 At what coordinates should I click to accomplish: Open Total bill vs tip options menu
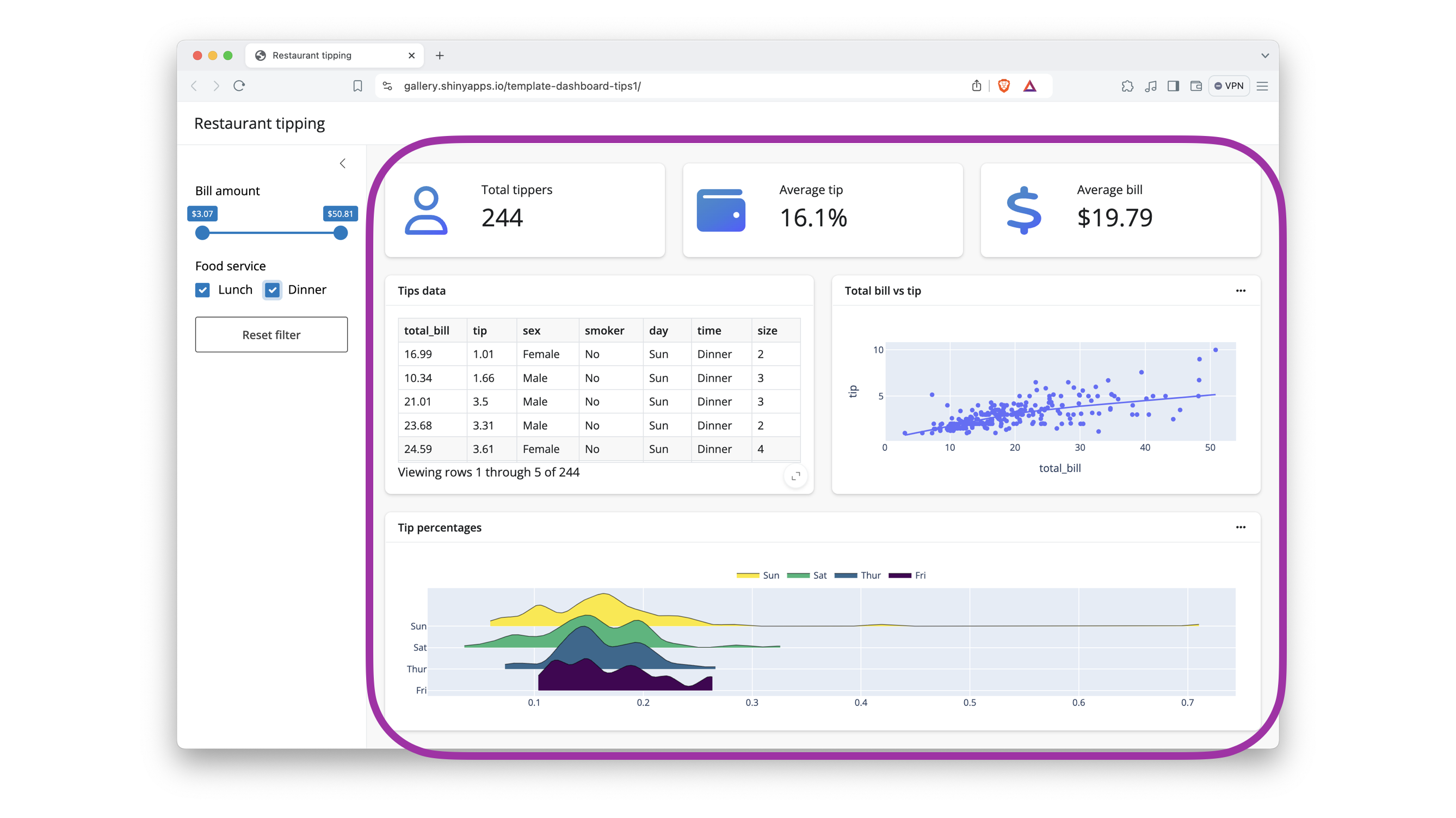1240,290
